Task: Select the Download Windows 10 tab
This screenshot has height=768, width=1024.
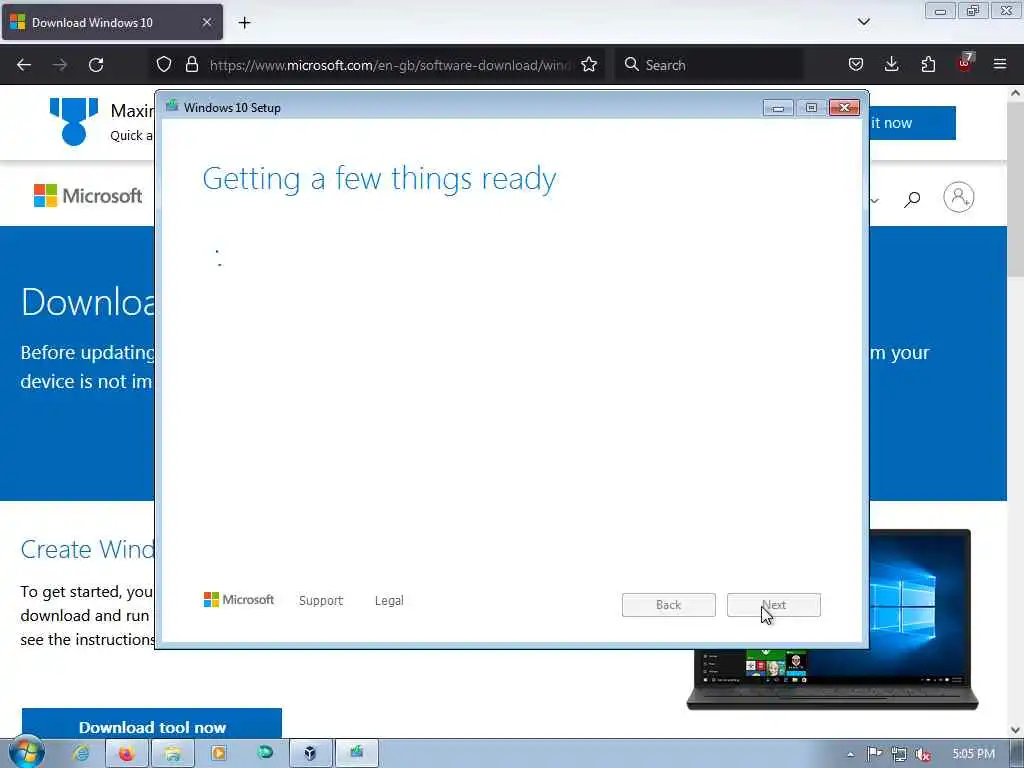Action: 112,23
